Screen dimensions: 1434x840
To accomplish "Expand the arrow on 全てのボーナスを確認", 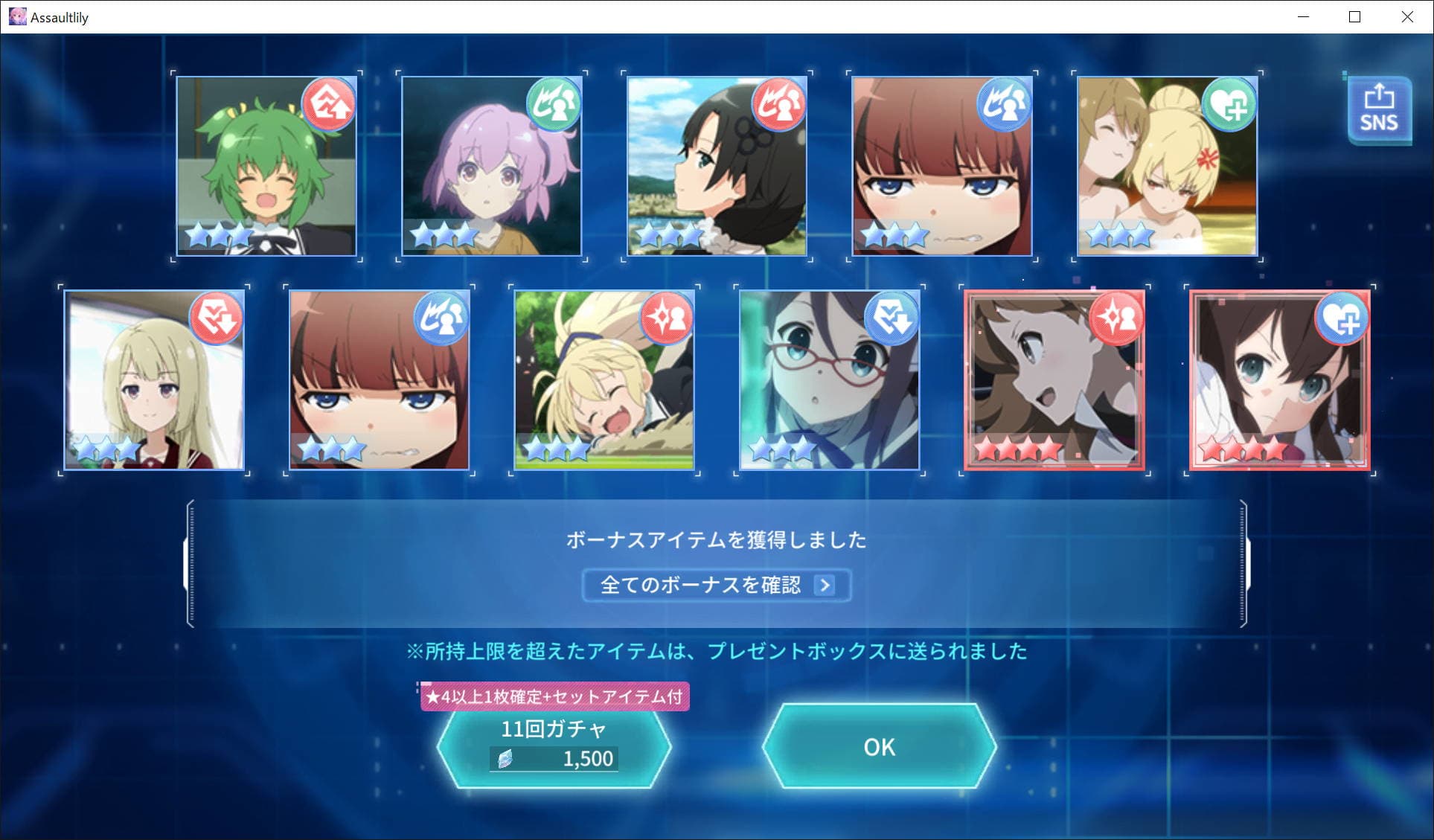I will [x=824, y=585].
